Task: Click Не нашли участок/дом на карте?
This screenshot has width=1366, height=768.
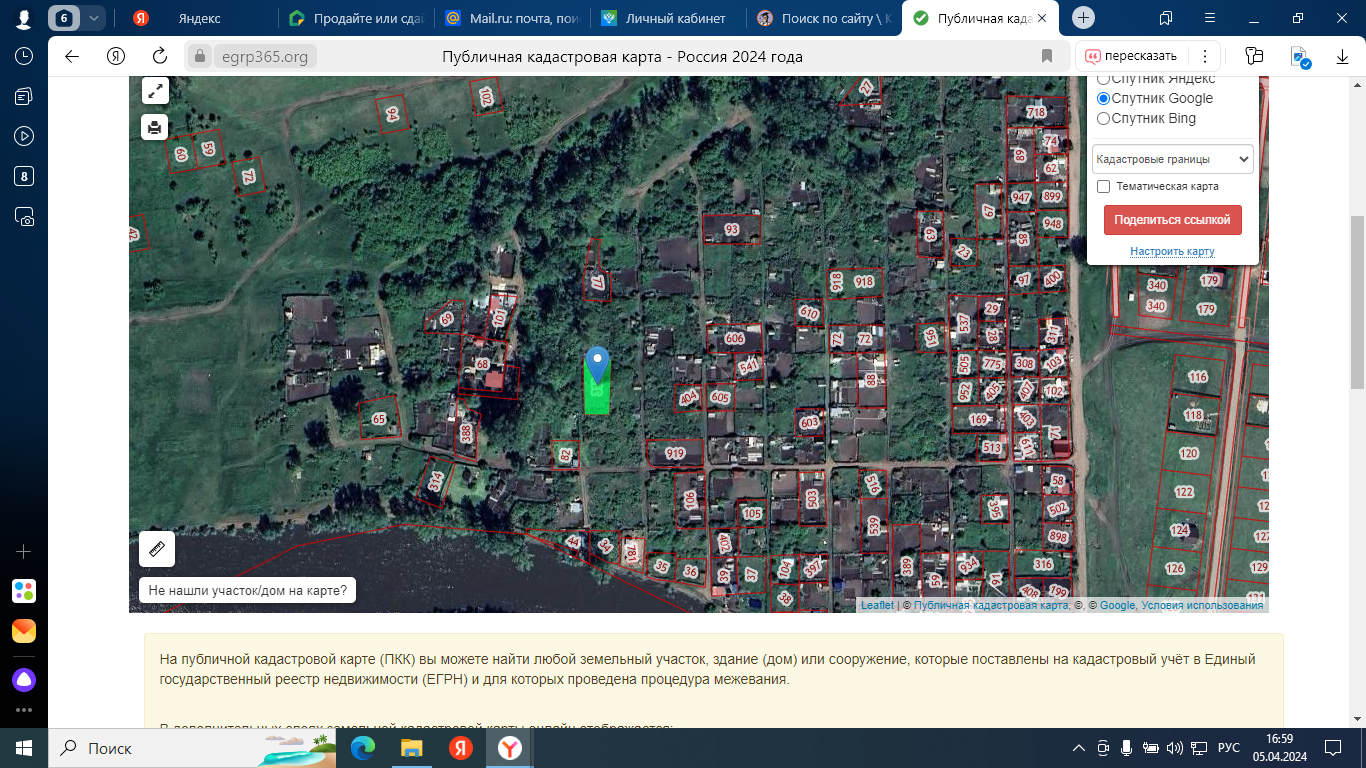Action: pyautogui.click(x=248, y=591)
